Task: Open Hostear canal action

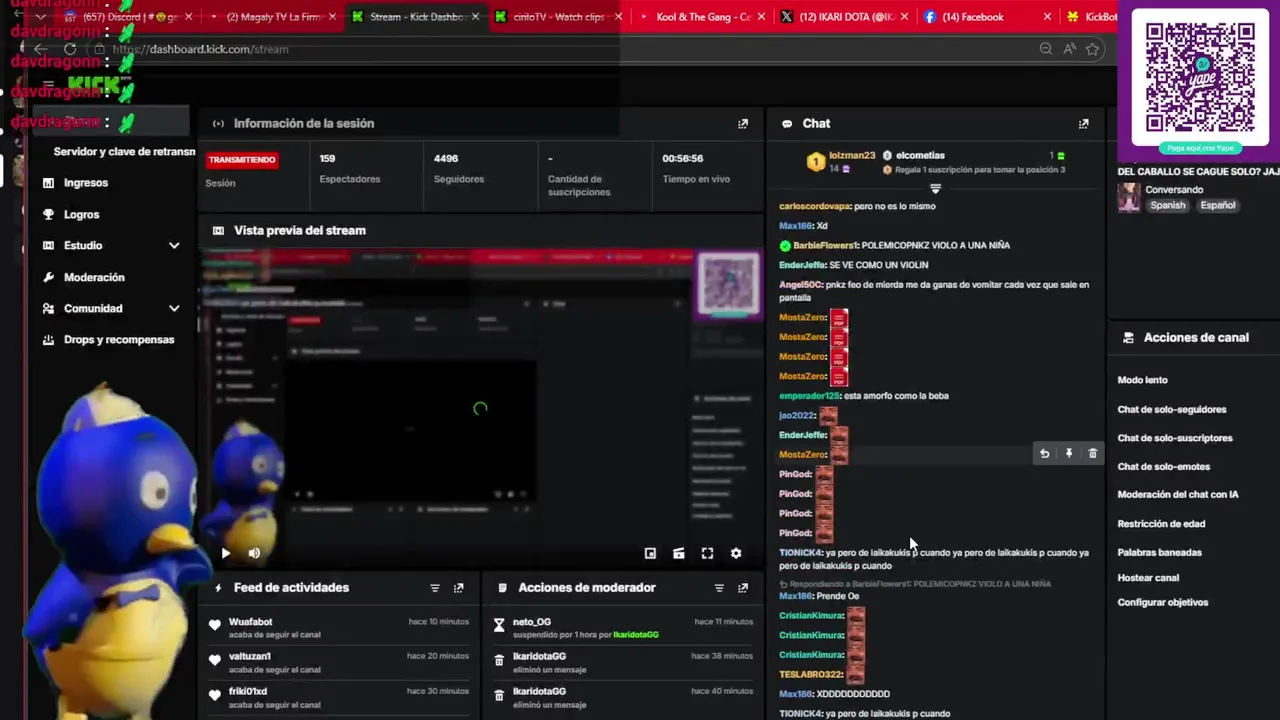Action: pyautogui.click(x=1148, y=578)
